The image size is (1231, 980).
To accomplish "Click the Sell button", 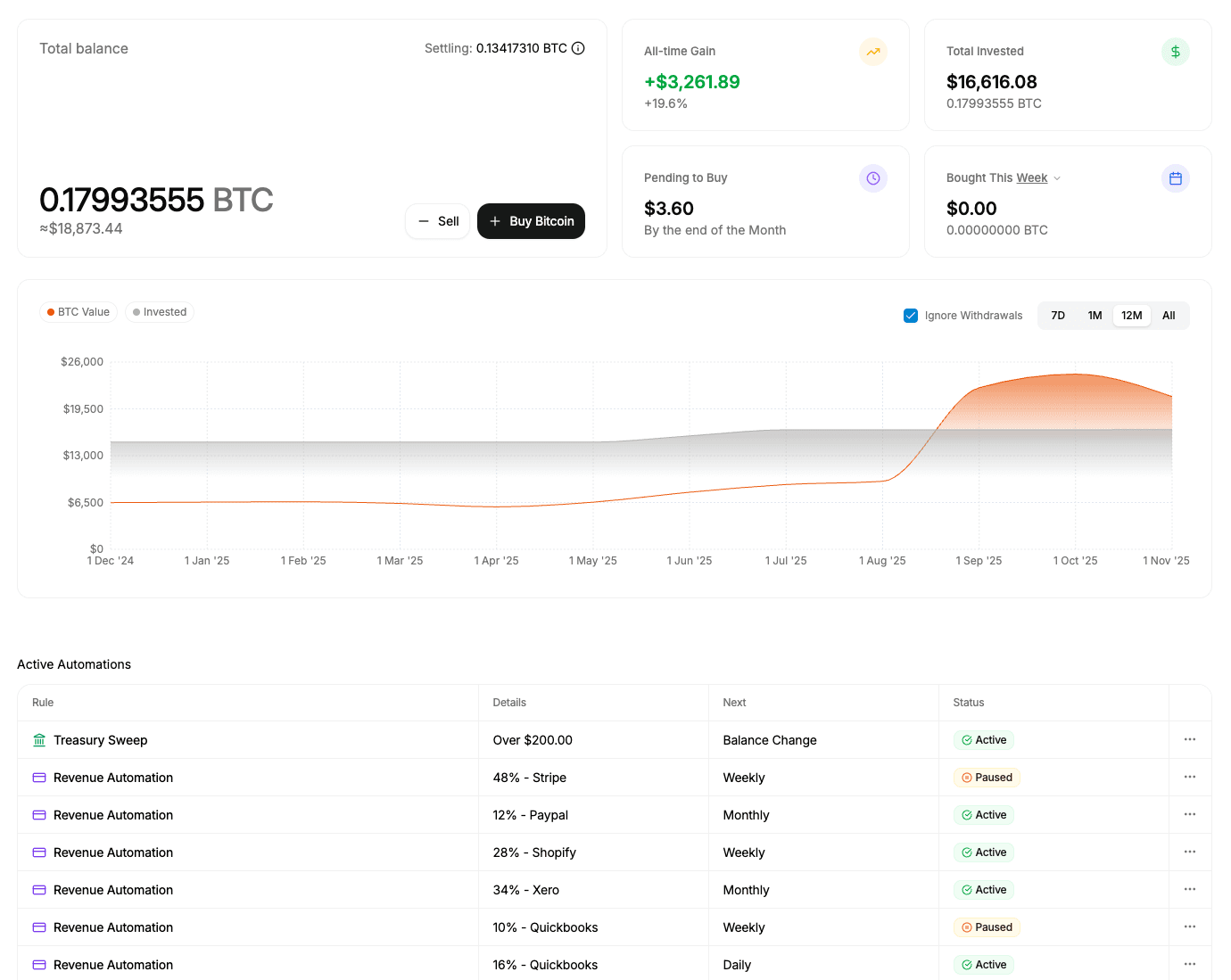I will (438, 221).
